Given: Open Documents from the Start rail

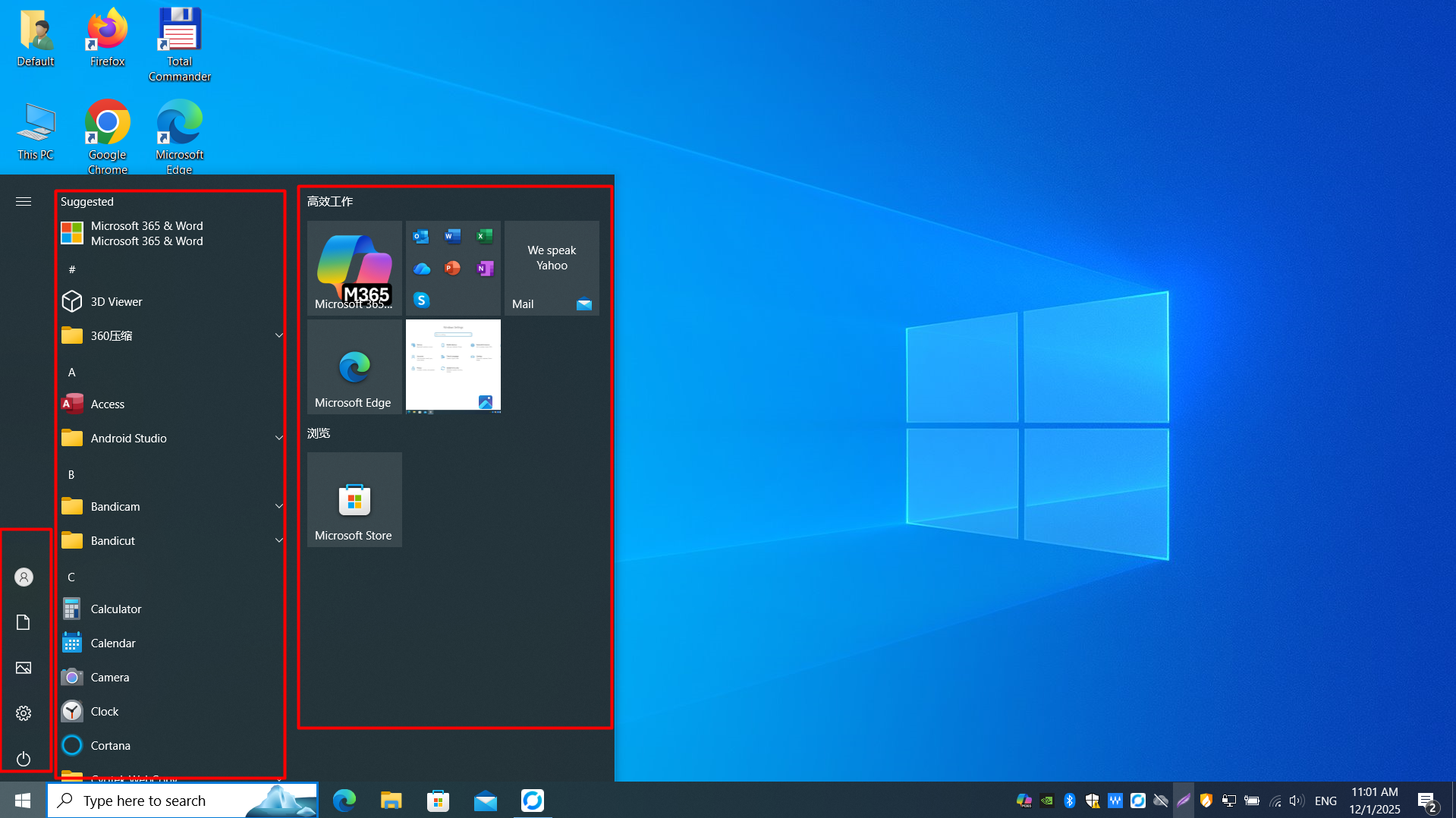Looking at the screenshot, I should point(24,622).
